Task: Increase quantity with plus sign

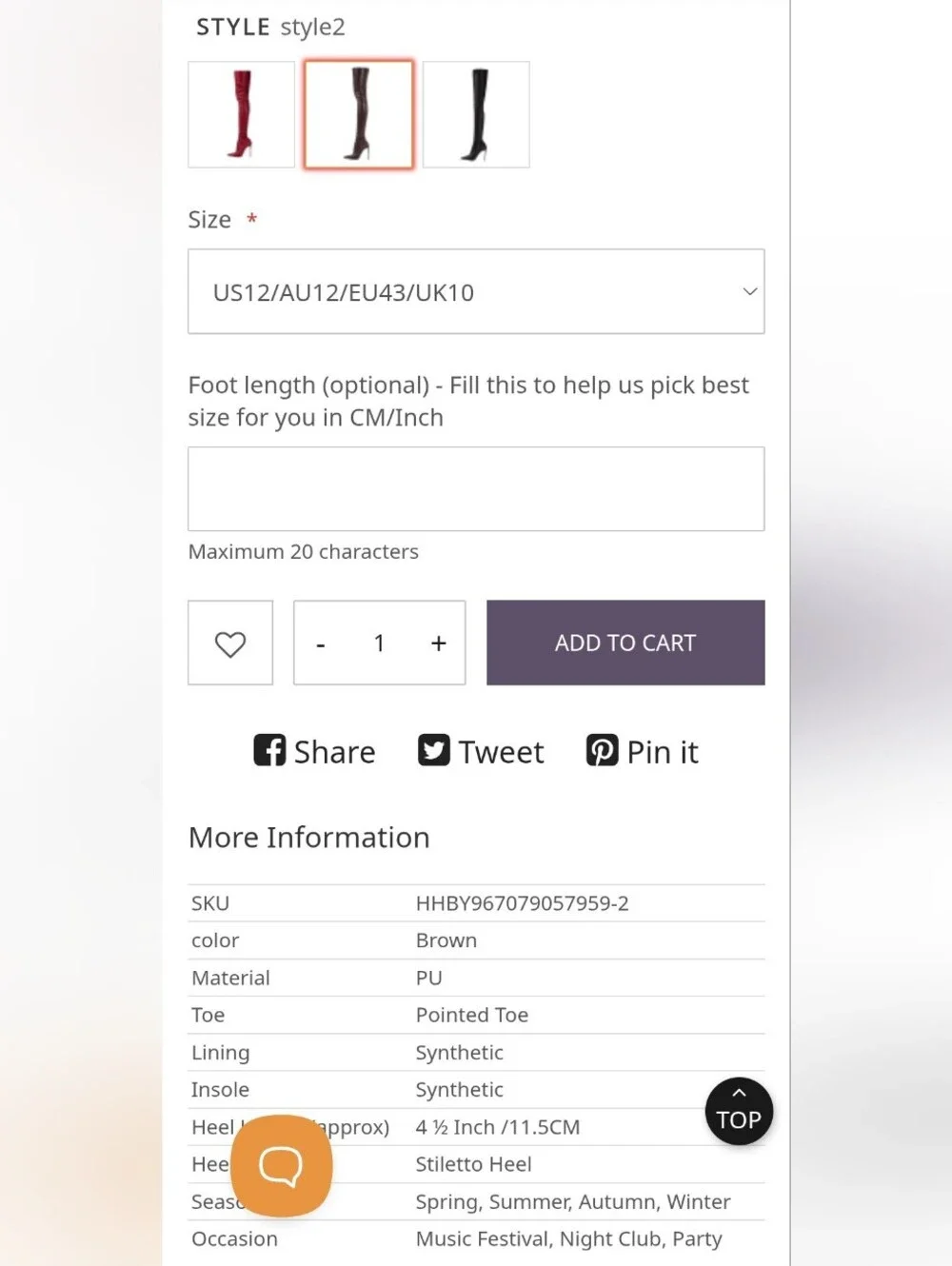Action: (x=438, y=643)
